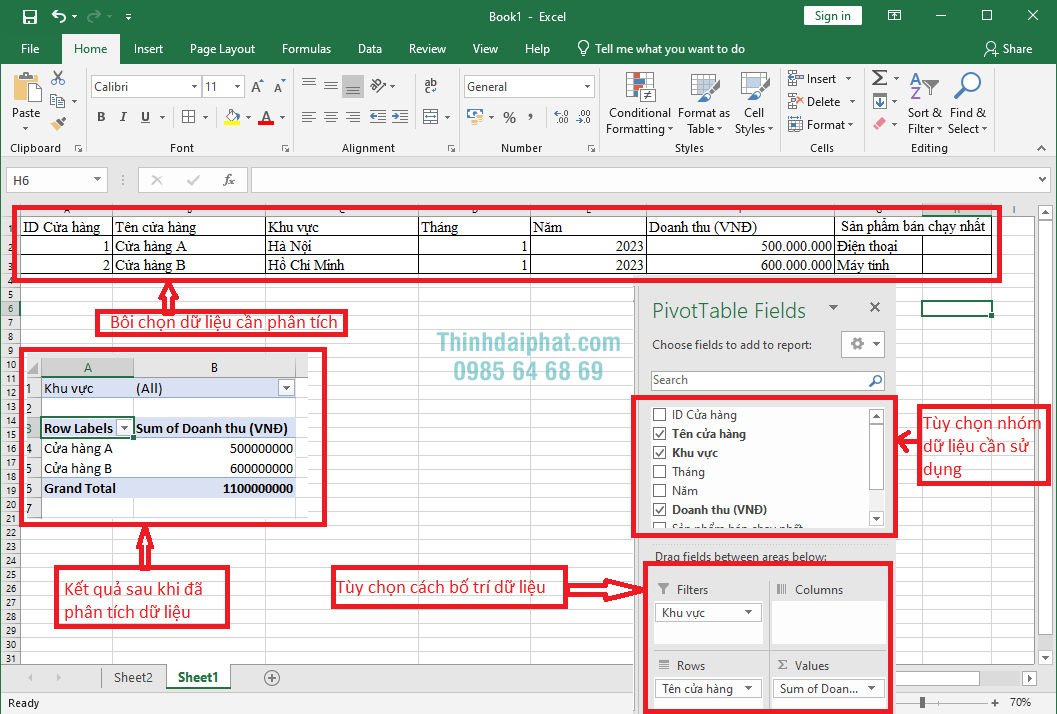Viewport: 1057px width, 714px height.
Task: Apply Comma Style format
Action: [x=531, y=117]
